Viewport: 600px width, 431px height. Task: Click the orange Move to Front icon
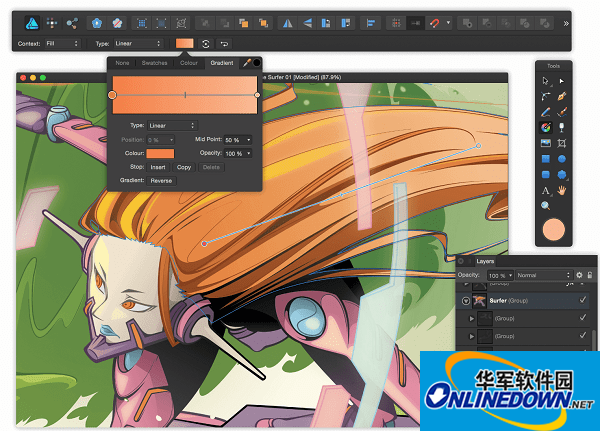(243, 23)
